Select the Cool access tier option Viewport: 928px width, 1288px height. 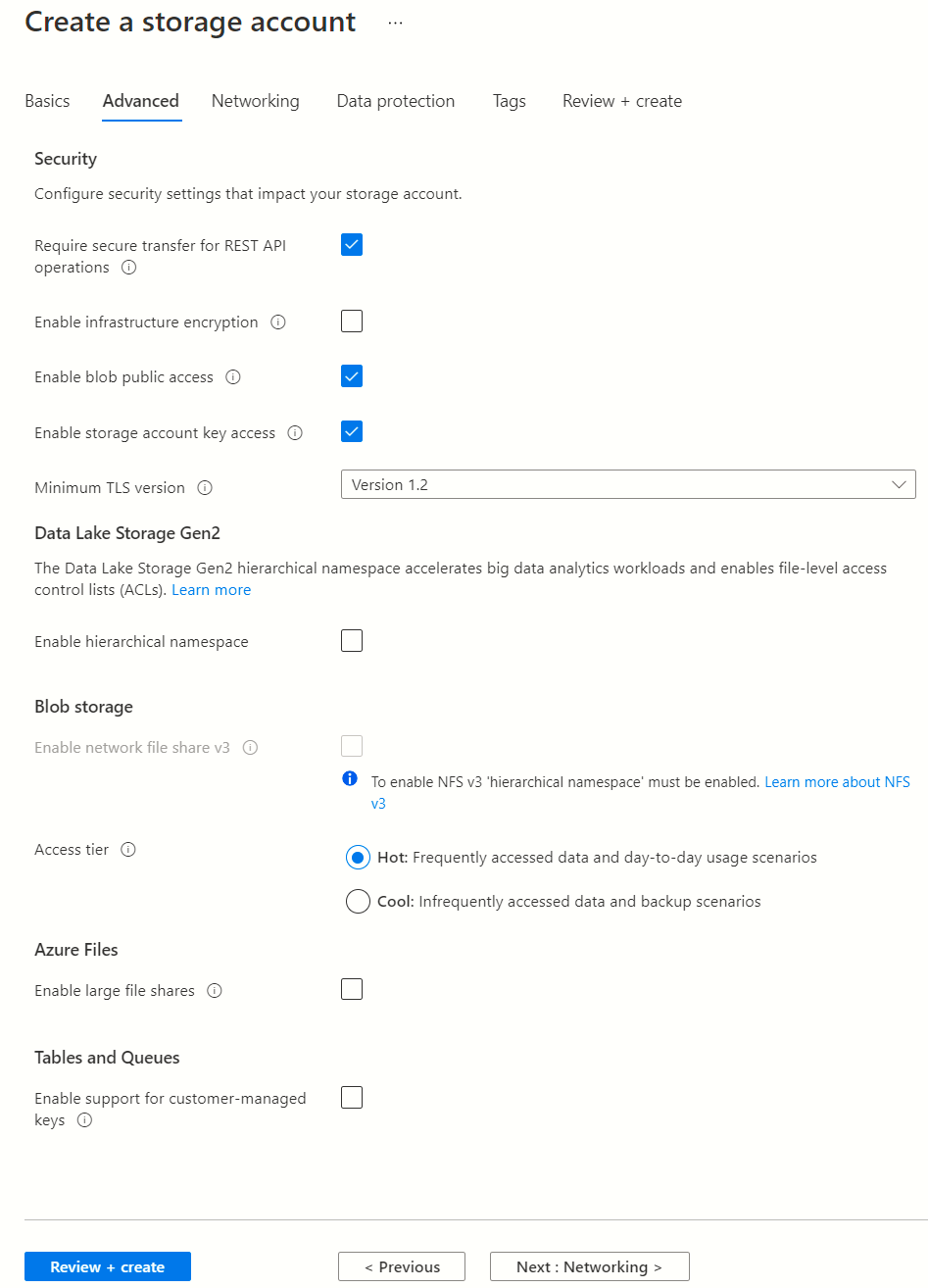[x=358, y=902]
